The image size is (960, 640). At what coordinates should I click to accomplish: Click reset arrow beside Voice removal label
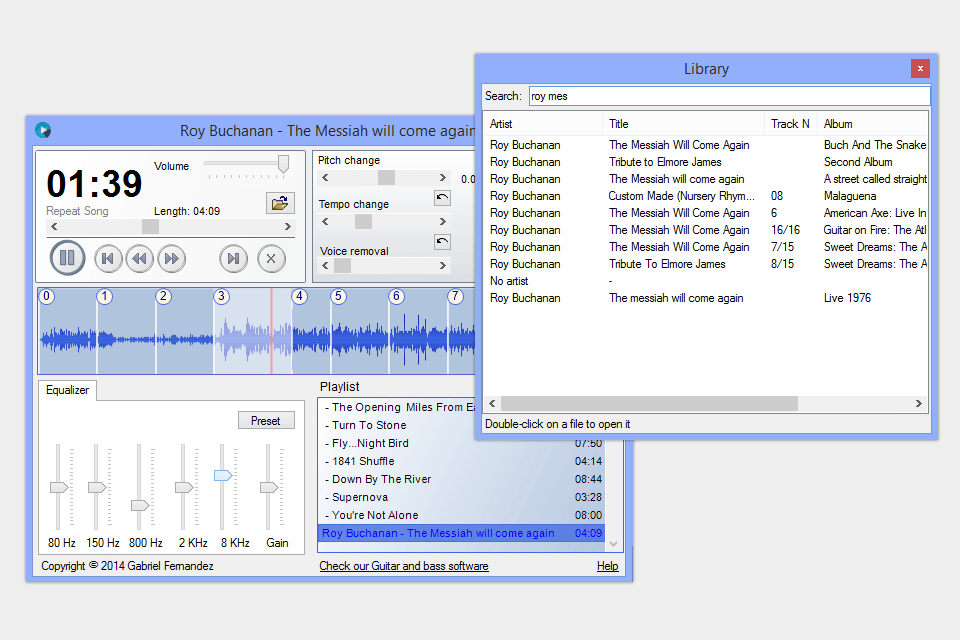tap(442, 242)
